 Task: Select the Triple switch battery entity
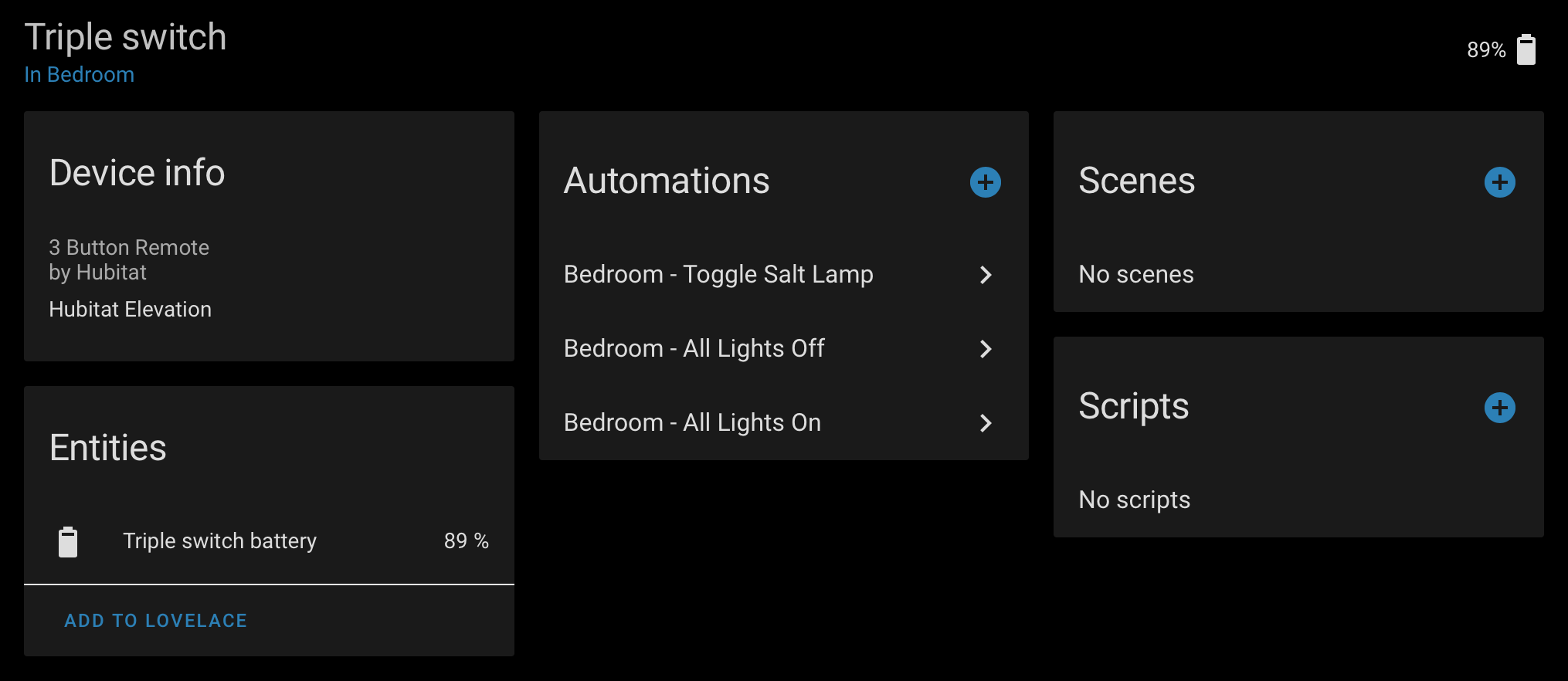coord(220,541)
